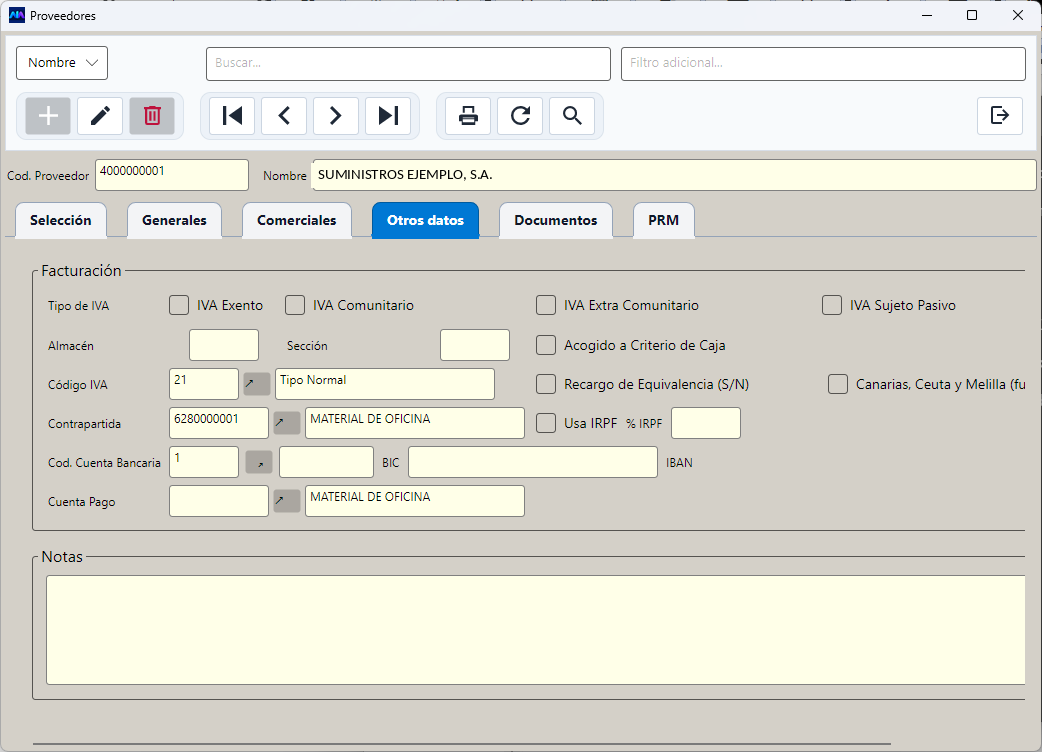Image resolution: width=1042 pixels, height=752 pixels.
Task: Exit the Proveedores form via exit icon
Action: tap(999, 116)
